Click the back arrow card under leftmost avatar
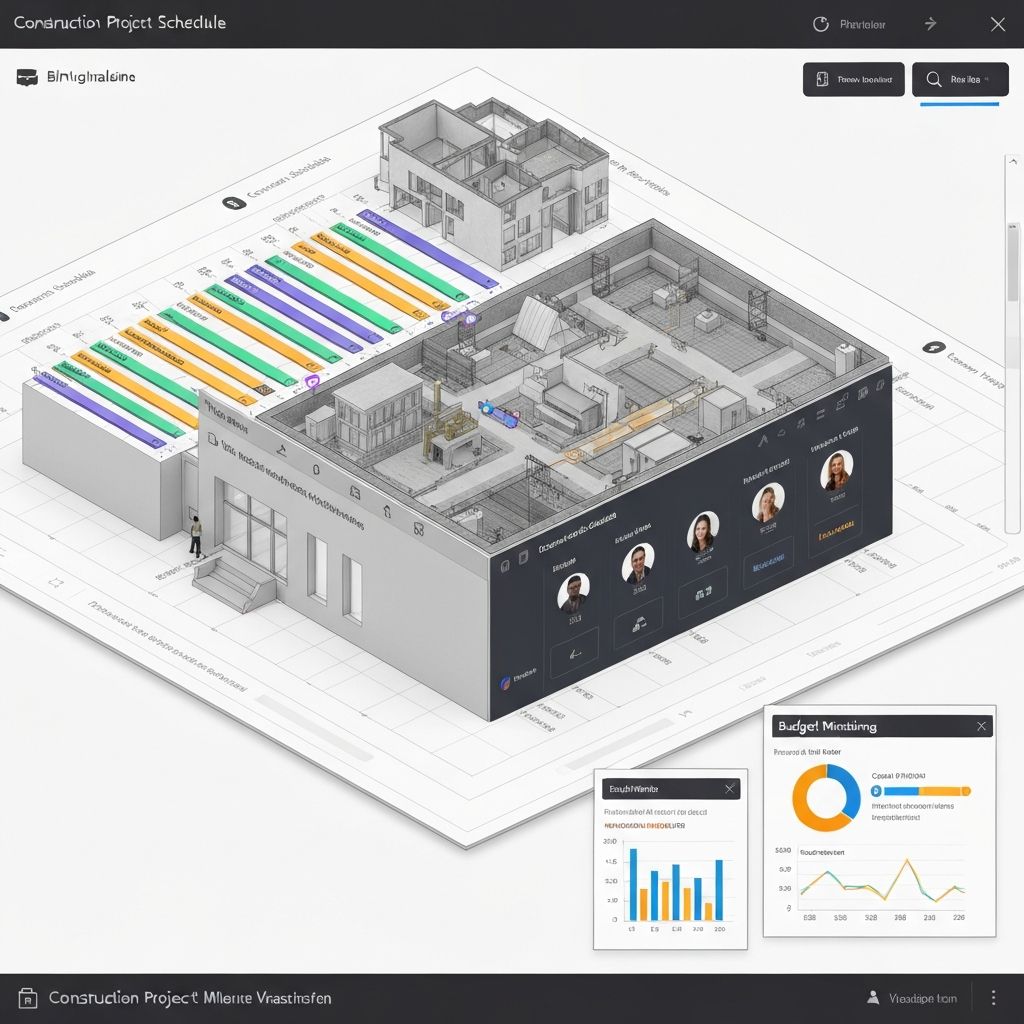1024x1024 pixels. (x=574, y=652)
